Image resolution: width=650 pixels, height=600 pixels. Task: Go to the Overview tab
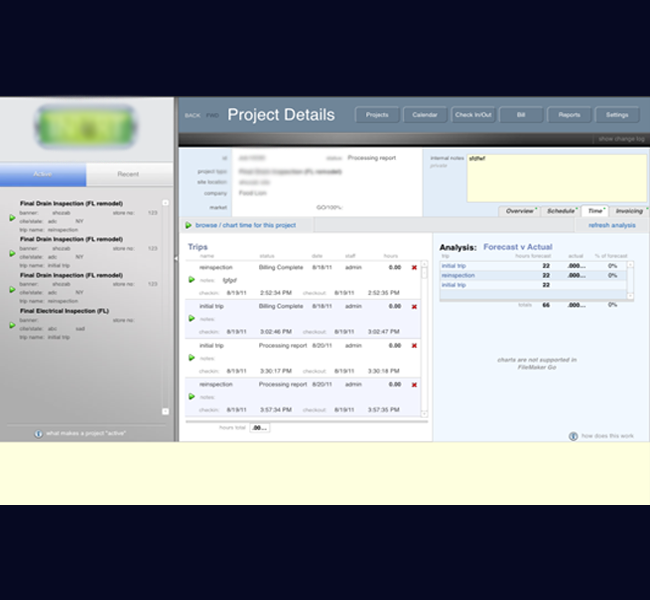(519, 211)
